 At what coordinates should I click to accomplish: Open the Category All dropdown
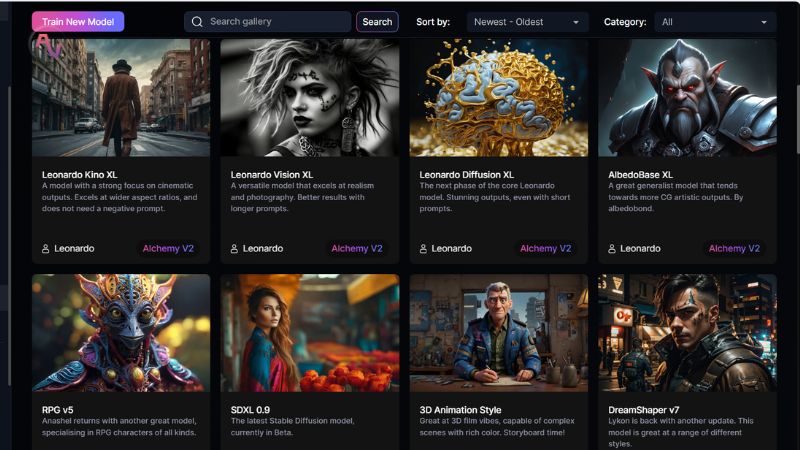[x=715, y=22]
